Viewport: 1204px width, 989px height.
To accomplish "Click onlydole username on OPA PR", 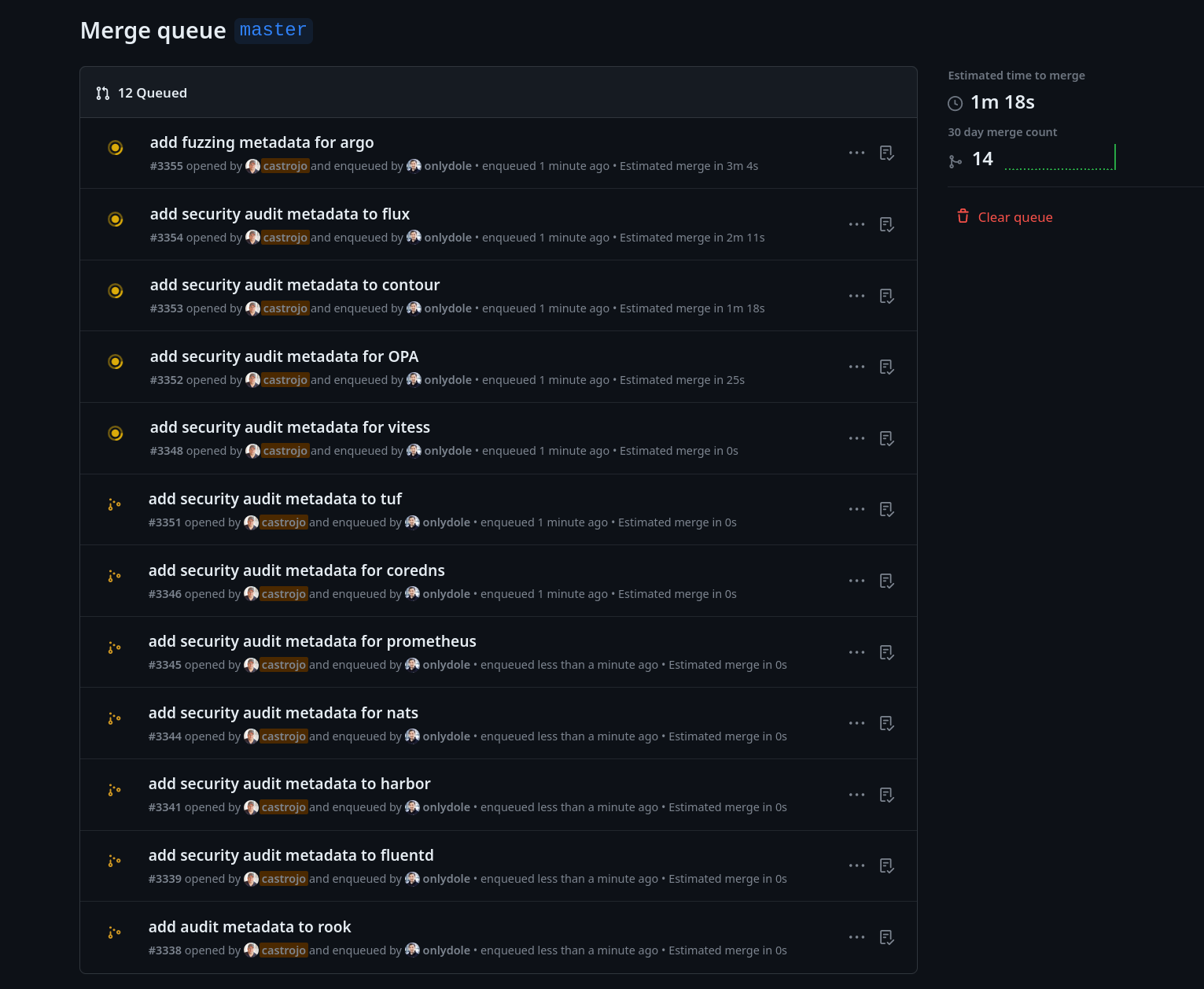I will click(447, 380).
